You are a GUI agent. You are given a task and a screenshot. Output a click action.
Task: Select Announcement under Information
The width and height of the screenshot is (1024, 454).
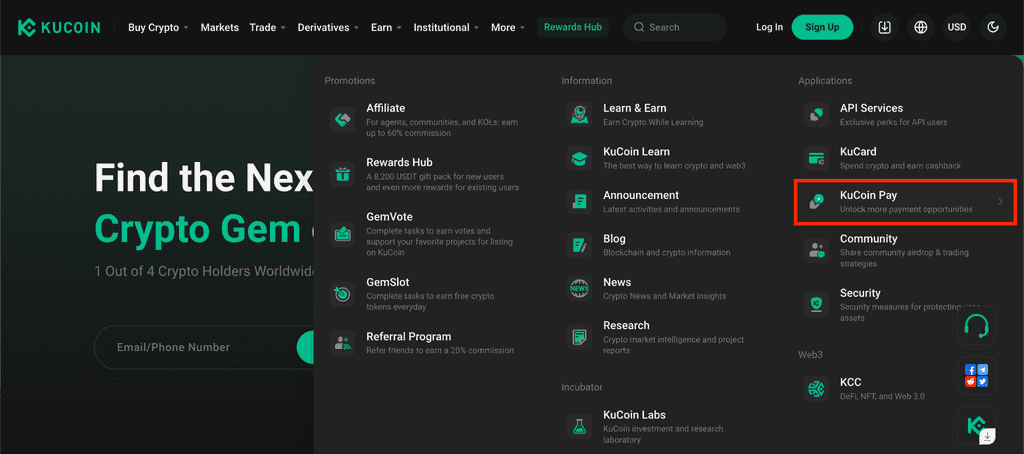662,201
